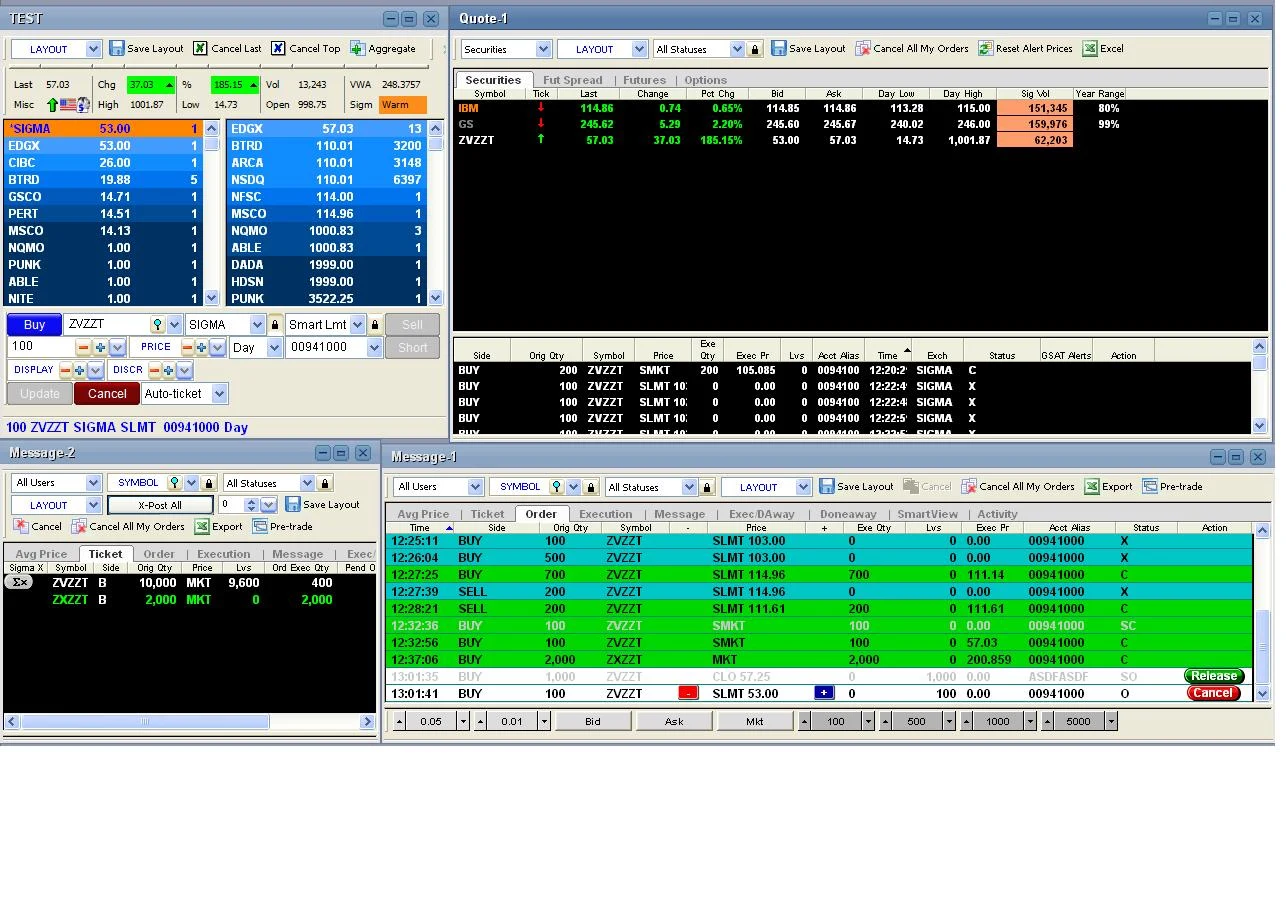Click the horizontal scrollbar in Message-2

[144, 721]
